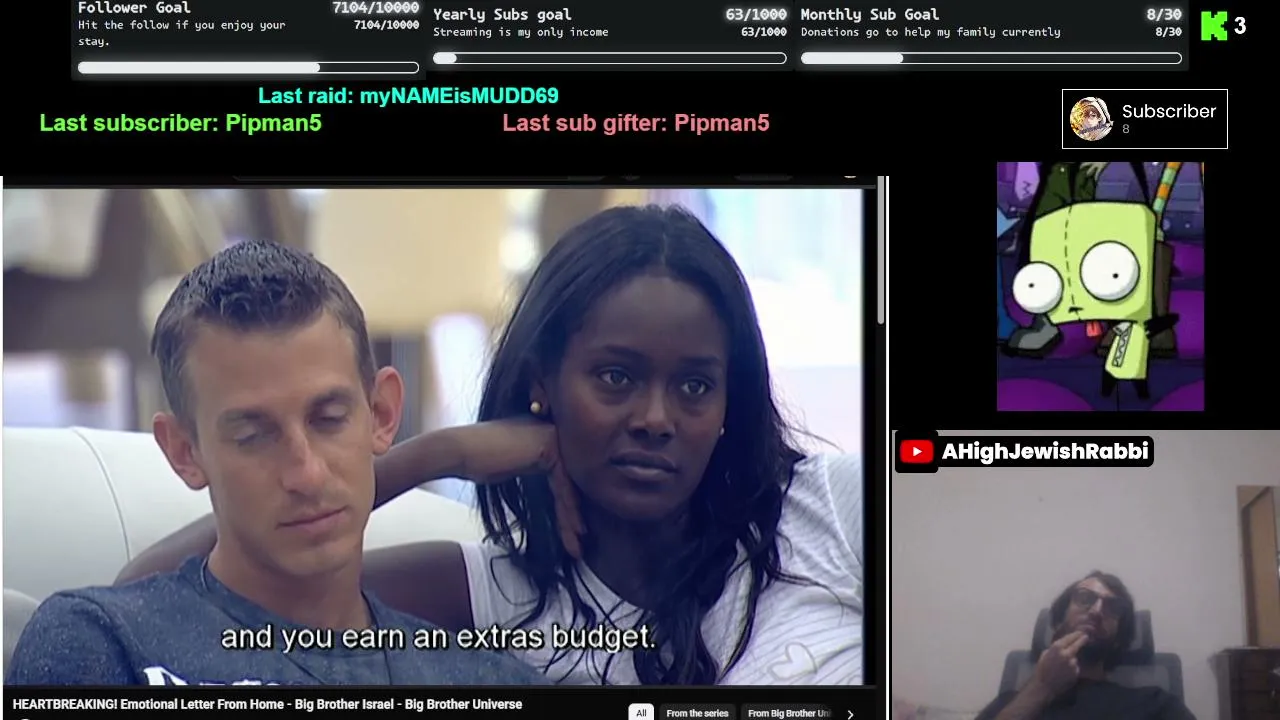Screen dimensions: 1280x720
Task: Select the "All" filter chip
Action: tap(641, 713)
